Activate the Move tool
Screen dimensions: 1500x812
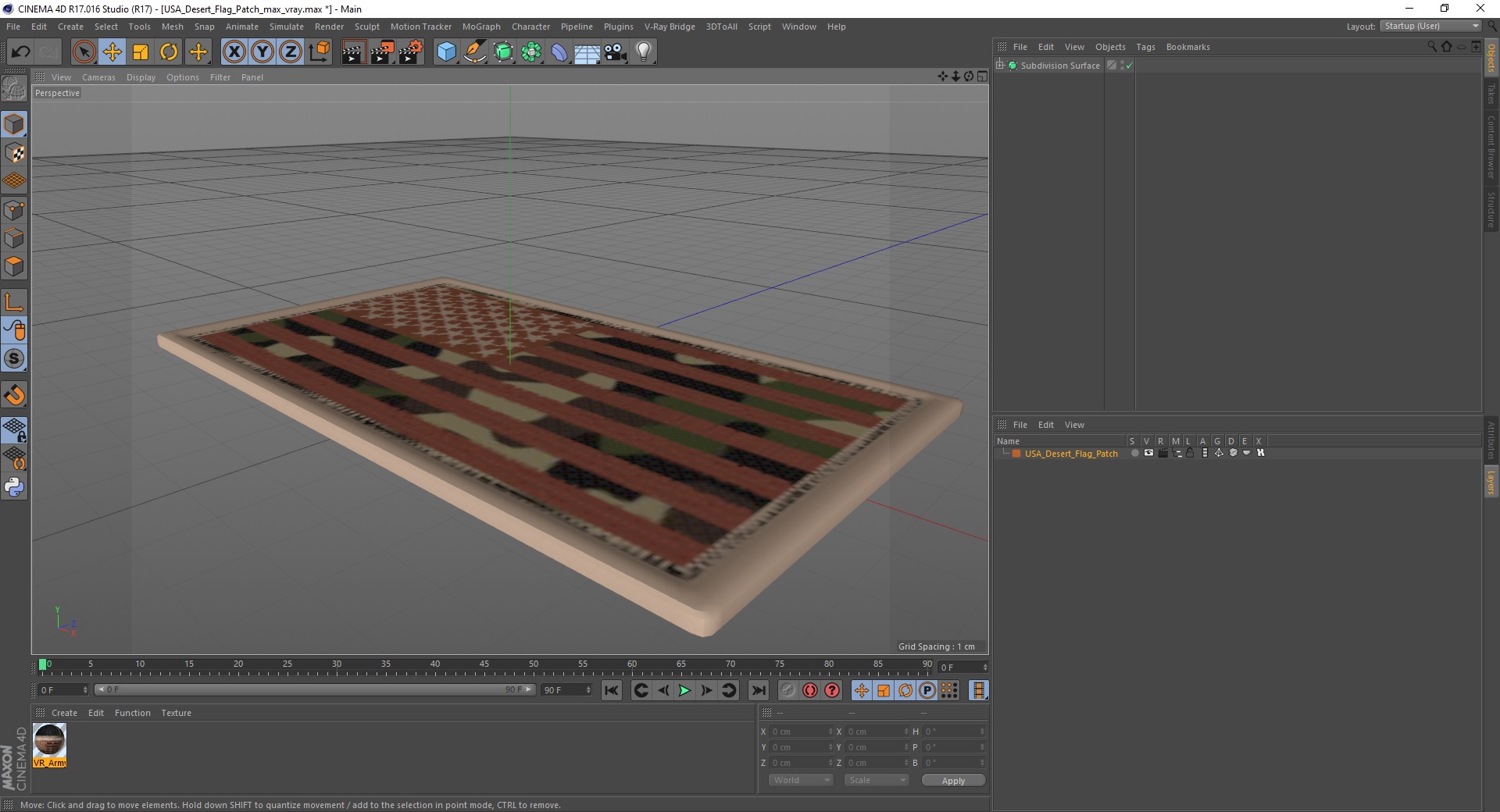click(x=112, y=52)
